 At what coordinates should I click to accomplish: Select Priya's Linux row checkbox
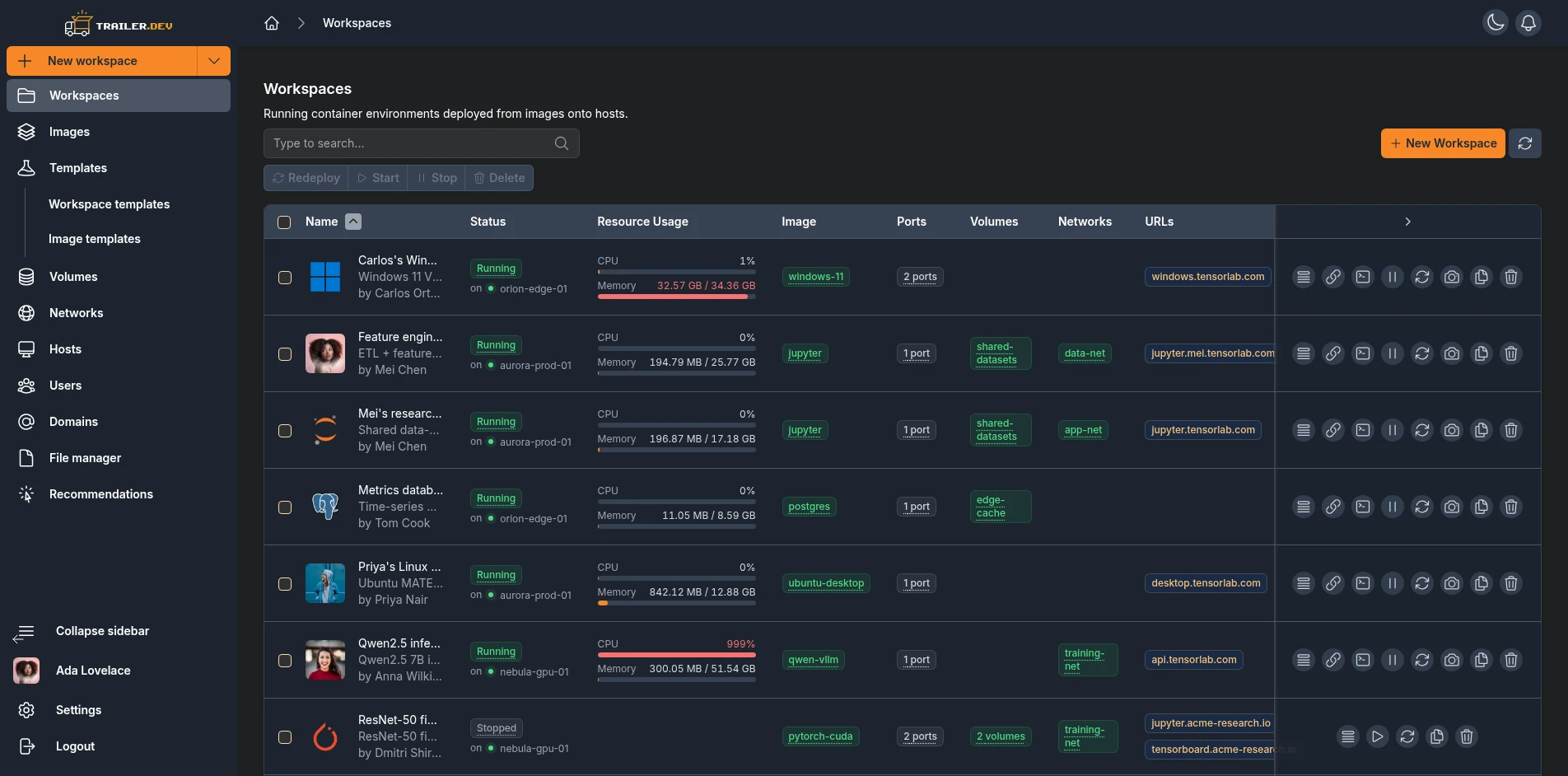click(x=285, y=584)
